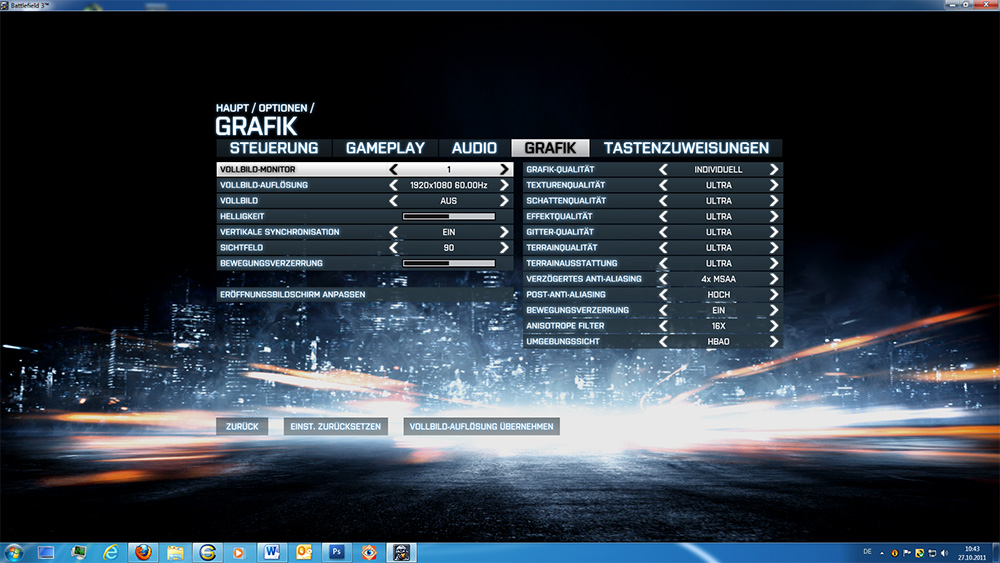The image size is (1000, 563).
Task: Change Grafik-Qualität with right arrow
Action: (x=774, y=170)
